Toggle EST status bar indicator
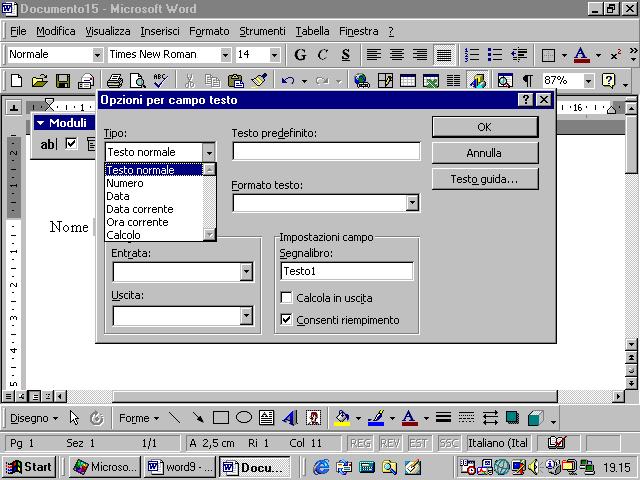Image resolution: width=640 pixels, height=480 pixels. coord(418,443)
